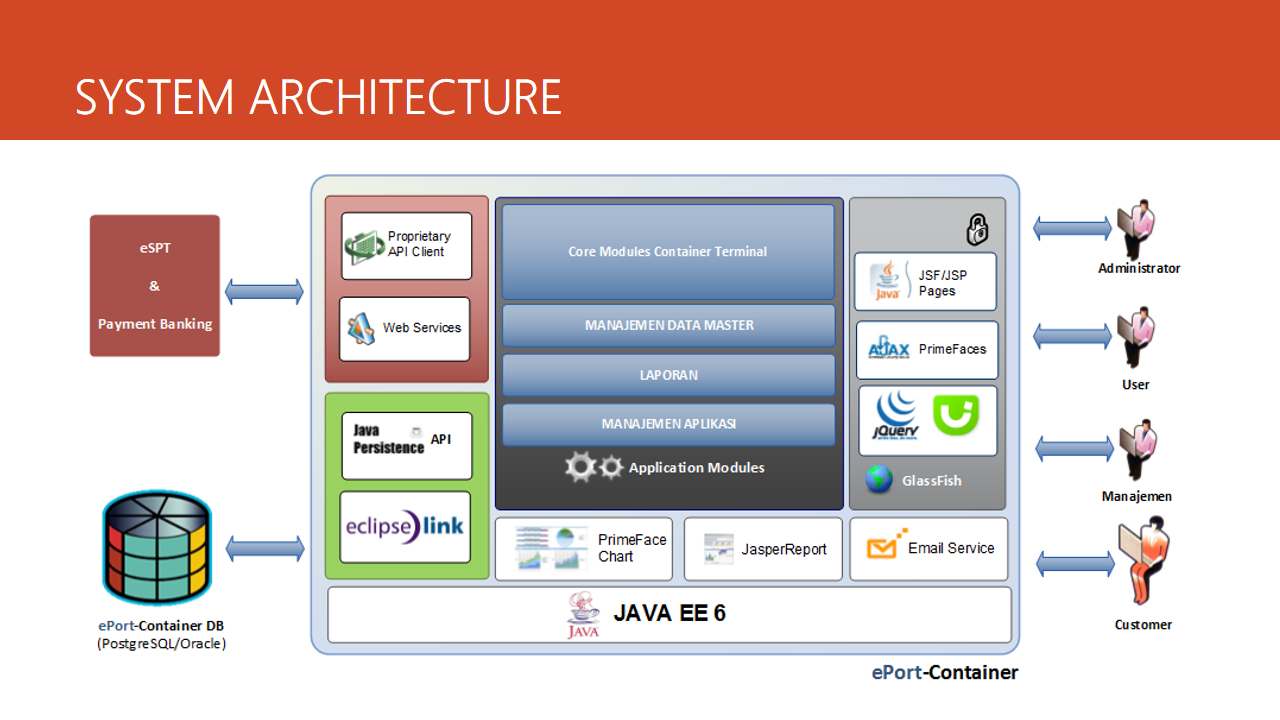Click the padlock security icon
The width and height of the screenshot is (1280, 720).
tap(977, 230)
